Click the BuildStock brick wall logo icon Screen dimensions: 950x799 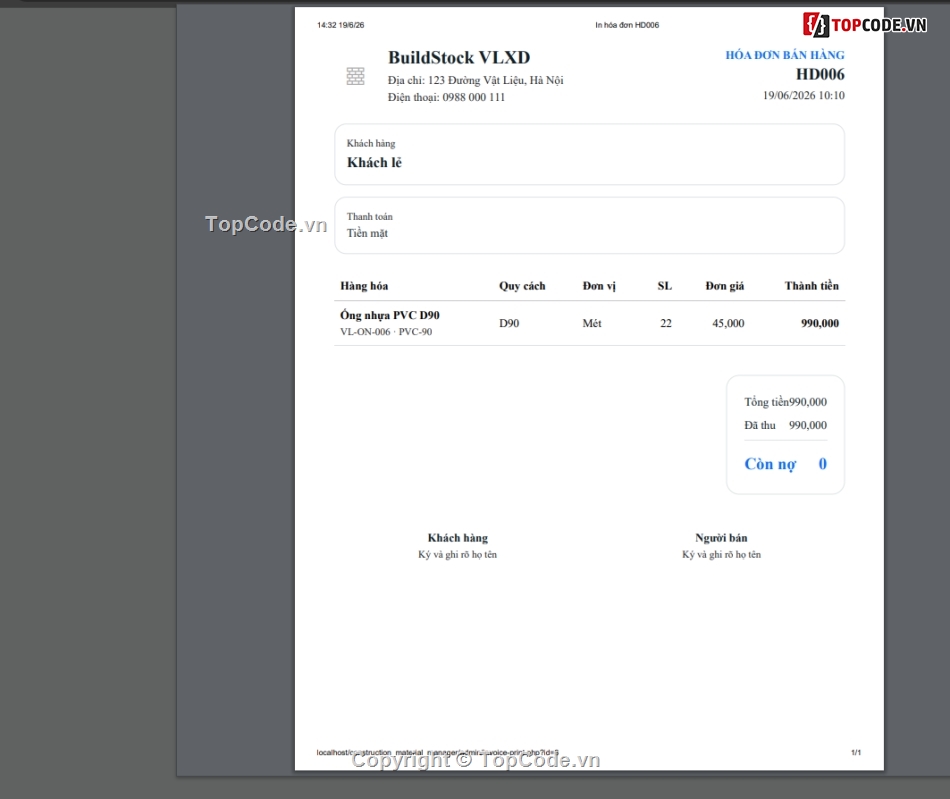[356, 76]
